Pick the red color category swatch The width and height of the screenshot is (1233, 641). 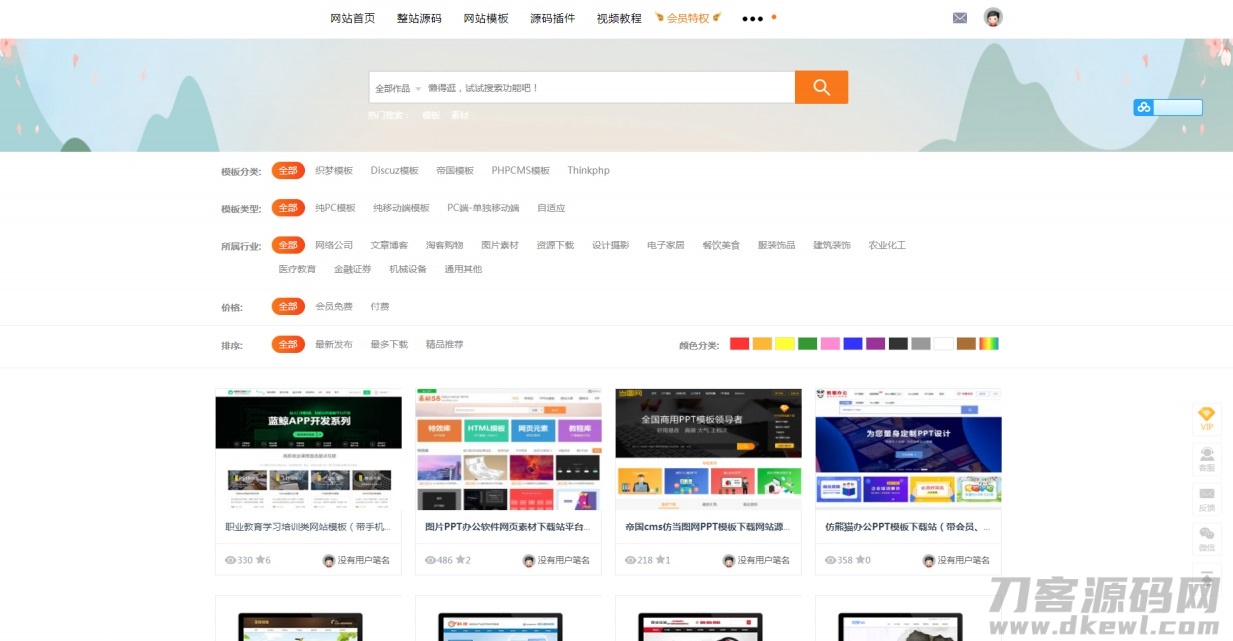[739, 344]
